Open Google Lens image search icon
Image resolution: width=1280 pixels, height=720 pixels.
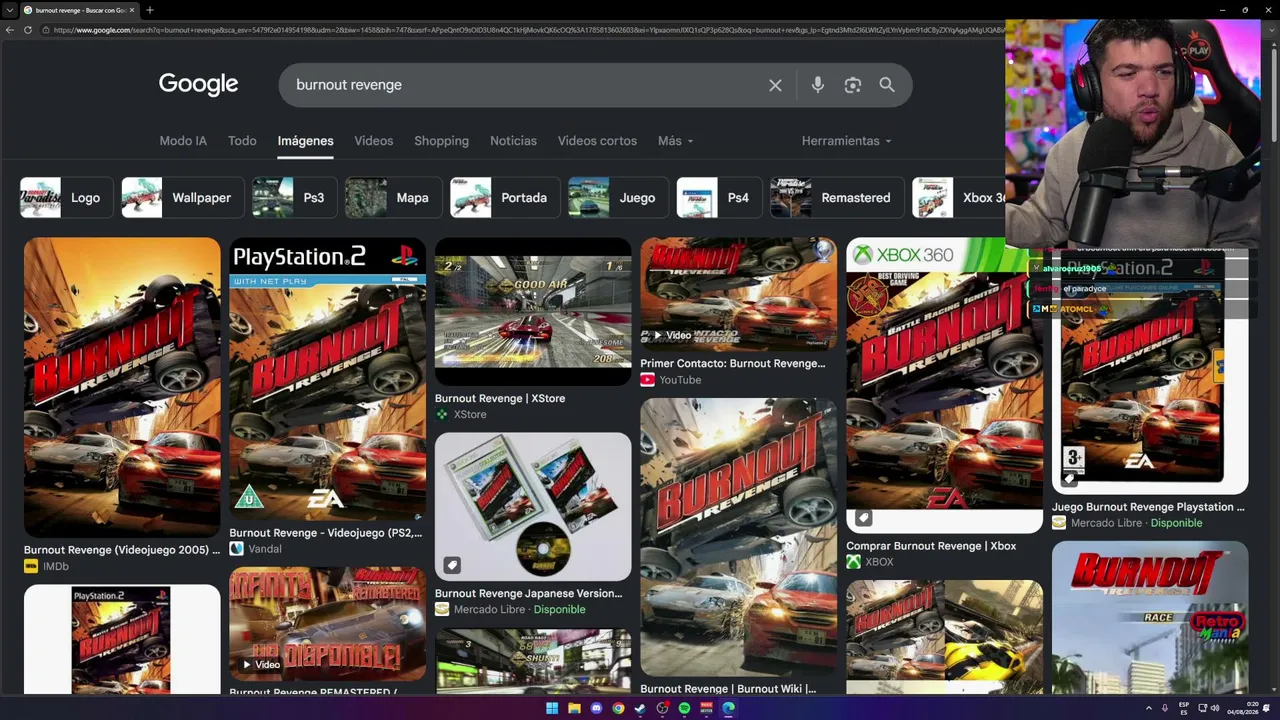(x=853, y=85)
